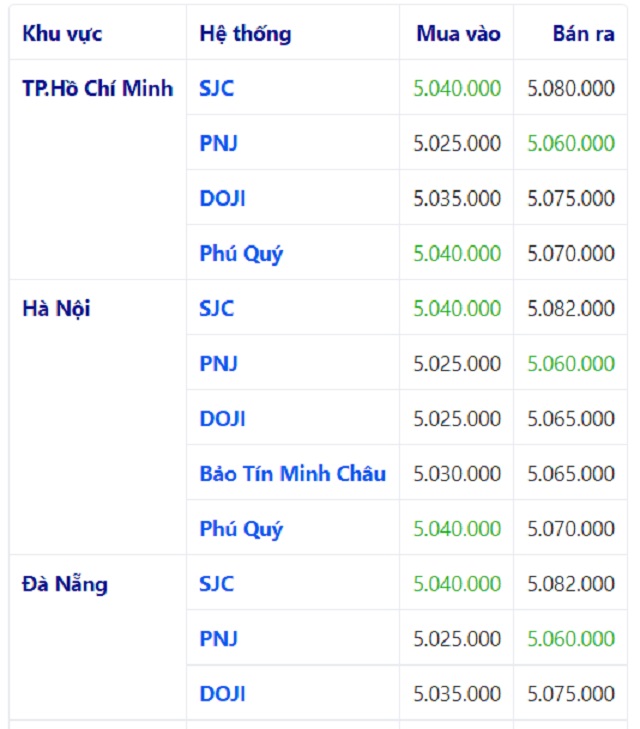640x729 pixels.
Task: Select the Hà Nội region cell
Action: tap(56, 308)
